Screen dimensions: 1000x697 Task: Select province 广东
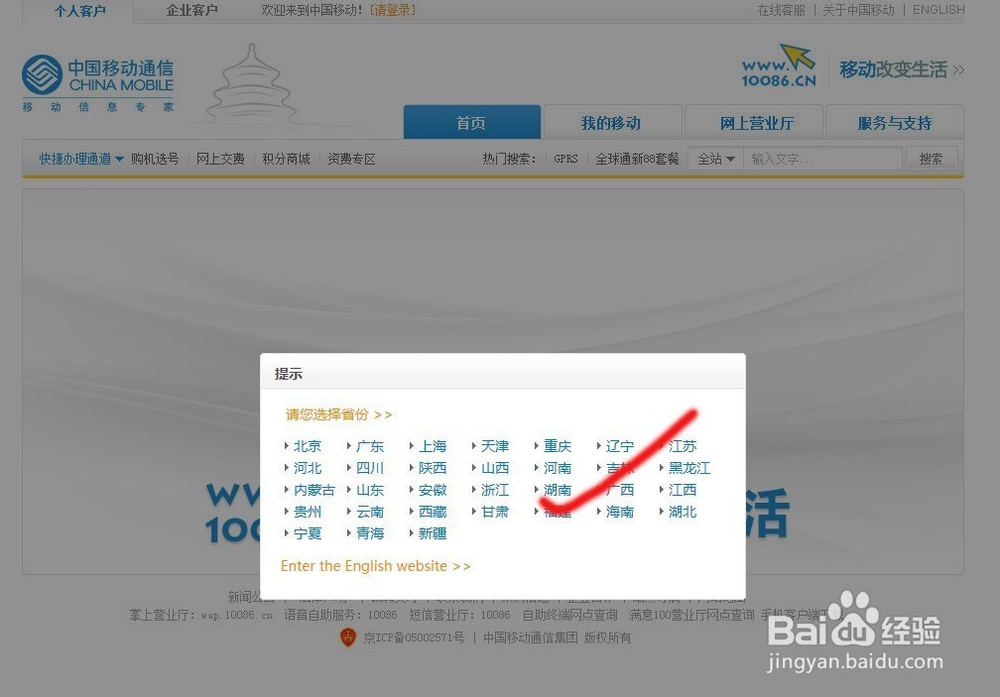(x=370, y=446)
